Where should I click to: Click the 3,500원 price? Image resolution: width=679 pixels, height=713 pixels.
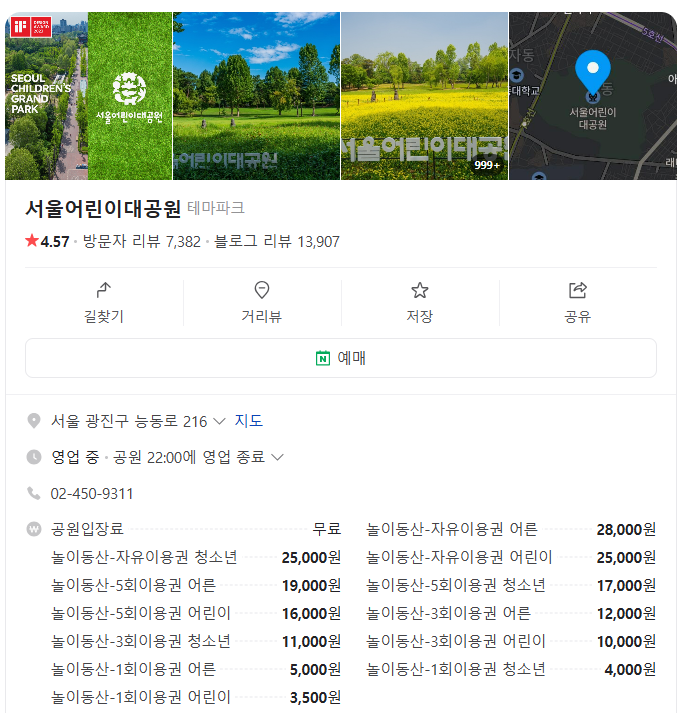point(316,698)
